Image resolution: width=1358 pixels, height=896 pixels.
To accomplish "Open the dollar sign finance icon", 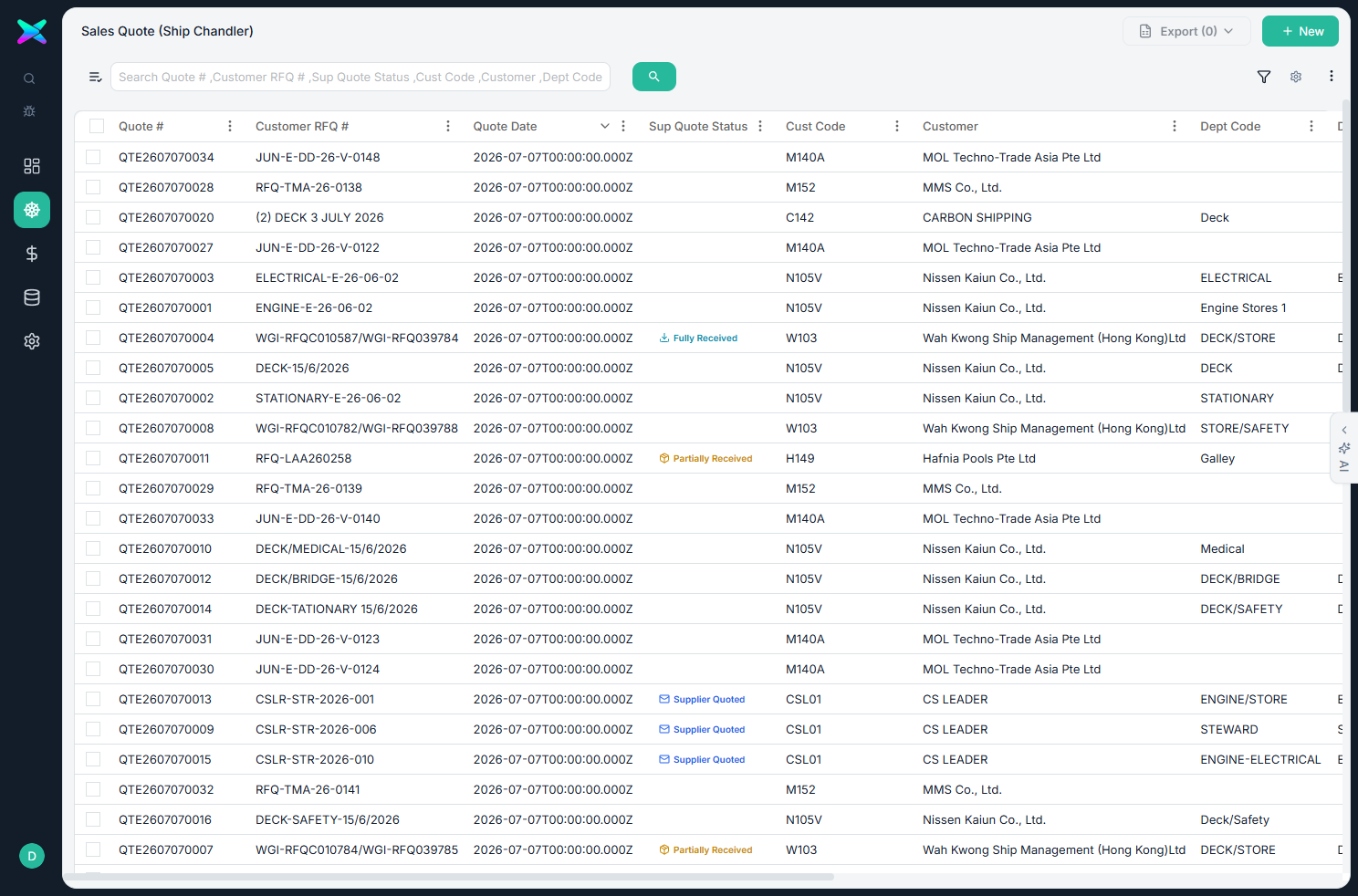I will pos(32,254).
